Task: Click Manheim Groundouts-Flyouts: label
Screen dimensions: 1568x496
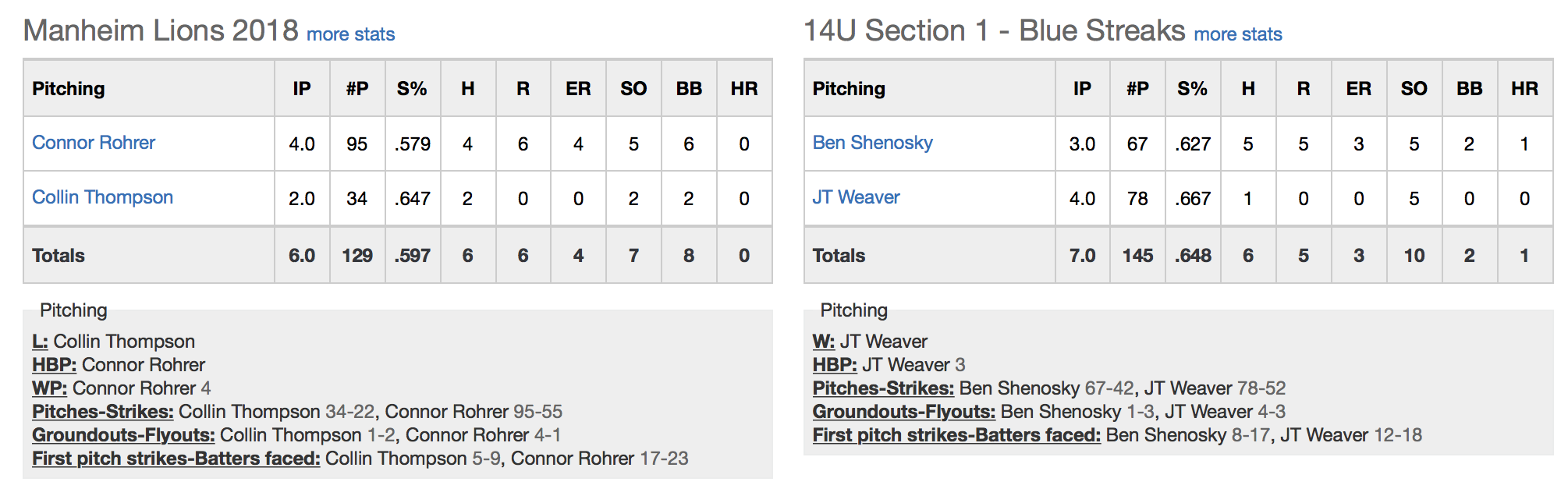Action: pos(123,435)
